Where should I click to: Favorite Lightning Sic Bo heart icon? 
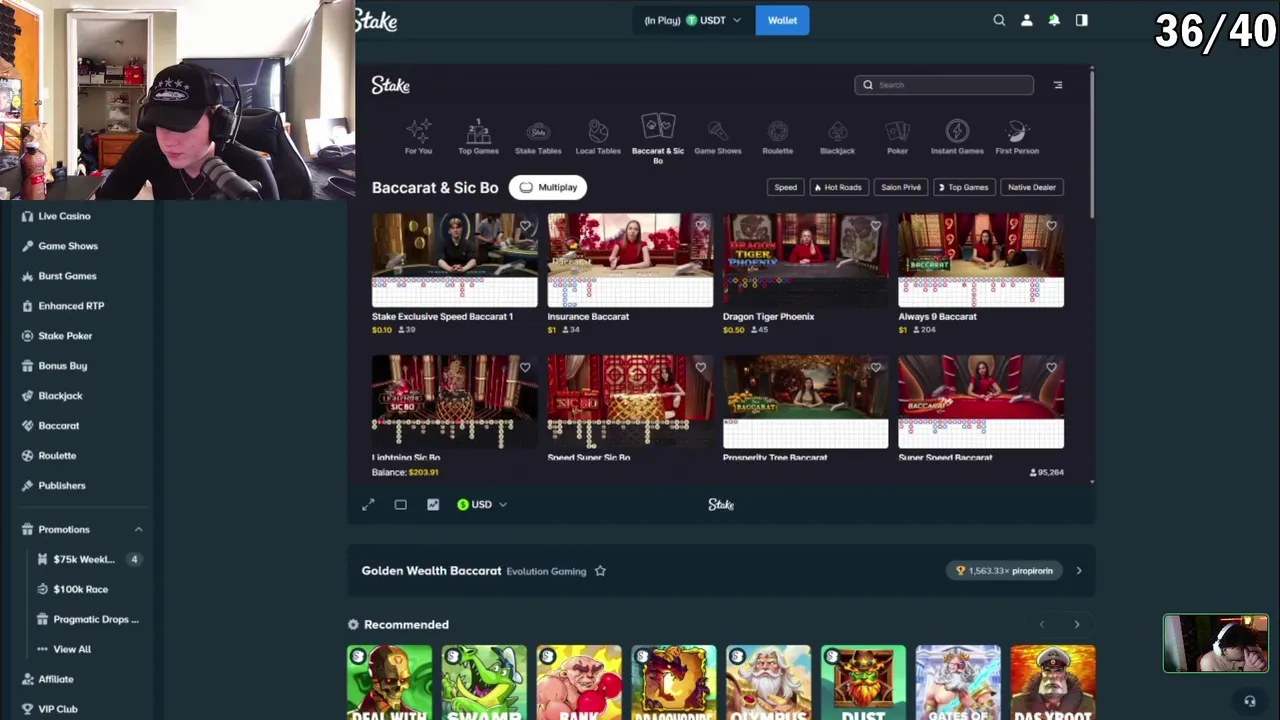click(525, 368)
